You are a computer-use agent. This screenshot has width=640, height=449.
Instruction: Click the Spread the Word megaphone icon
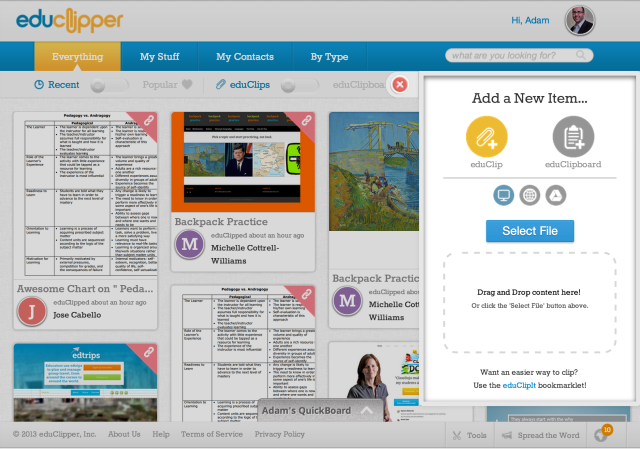(507, 436)
